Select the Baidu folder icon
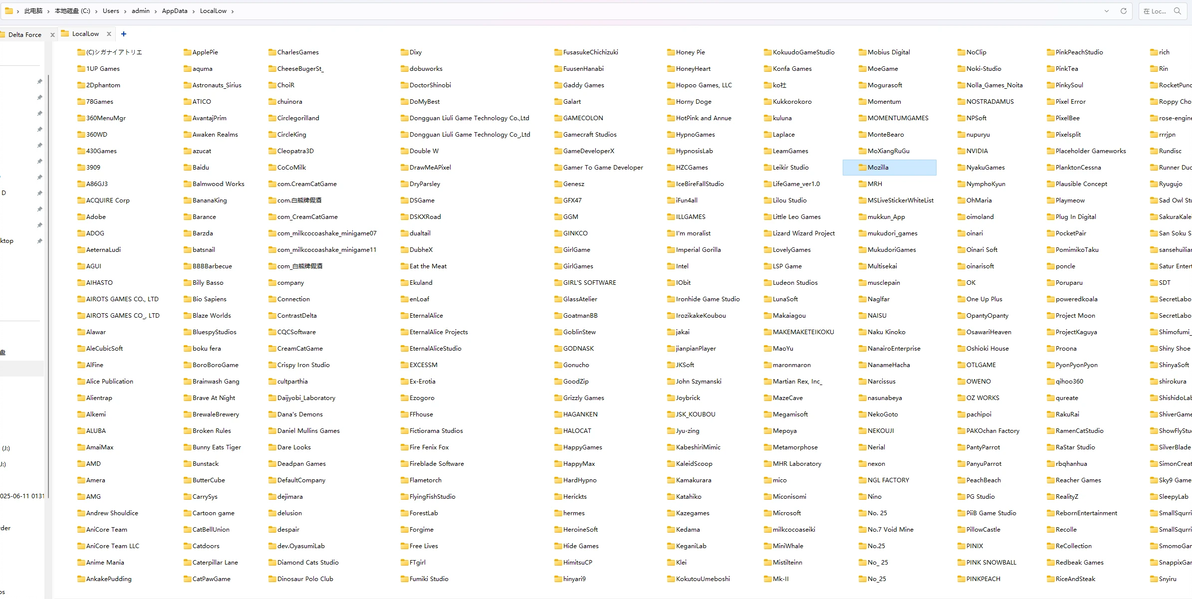The width and height of the screenshot is (1192, 599). click(x=187, y=167)
